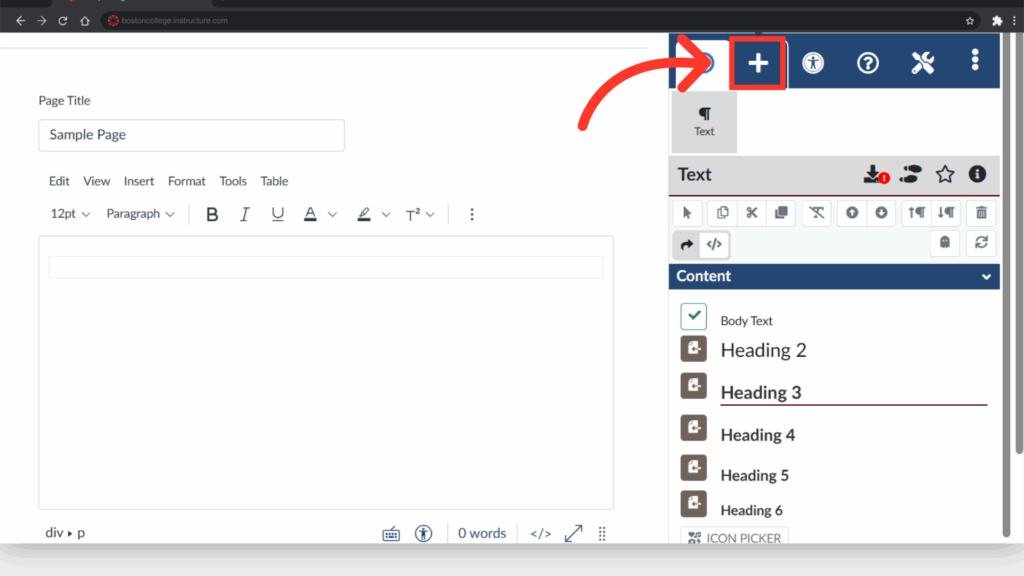The height and width of the screenshot is (576, 1024).
Task: Click the Heading 2 text label
Action: point(763,351)
